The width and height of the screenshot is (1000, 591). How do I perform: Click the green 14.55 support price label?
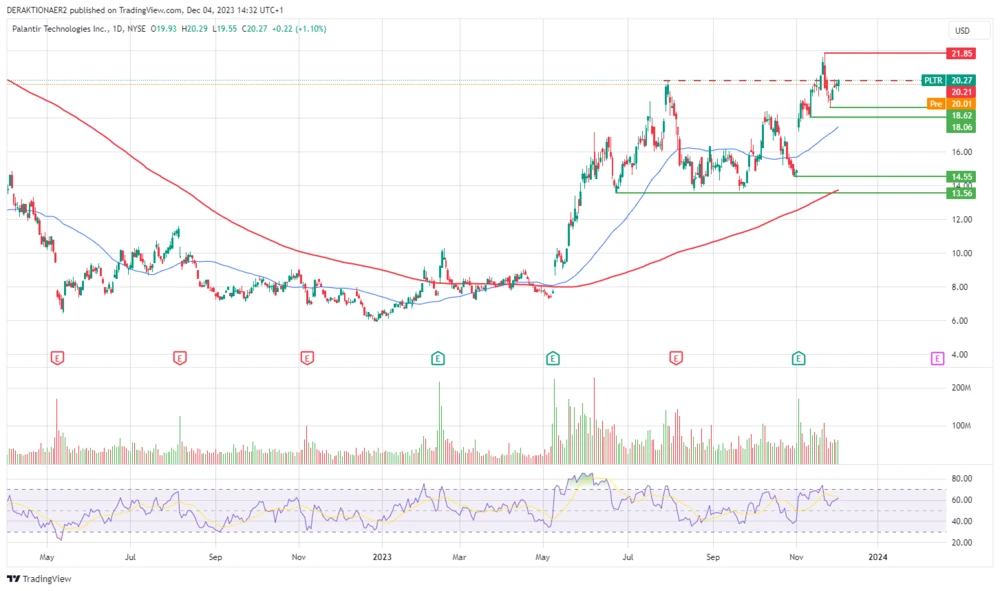pos(959,177)
